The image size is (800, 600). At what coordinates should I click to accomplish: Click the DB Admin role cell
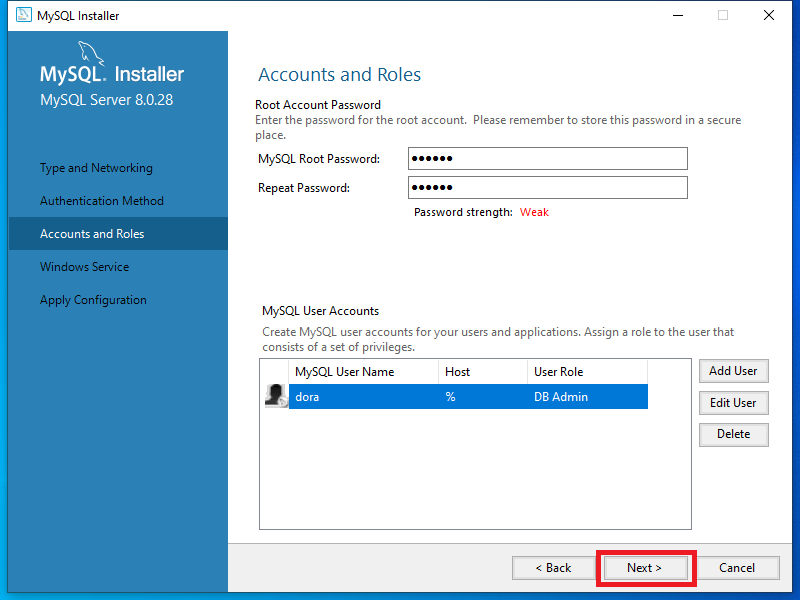(x=561, y=397)
